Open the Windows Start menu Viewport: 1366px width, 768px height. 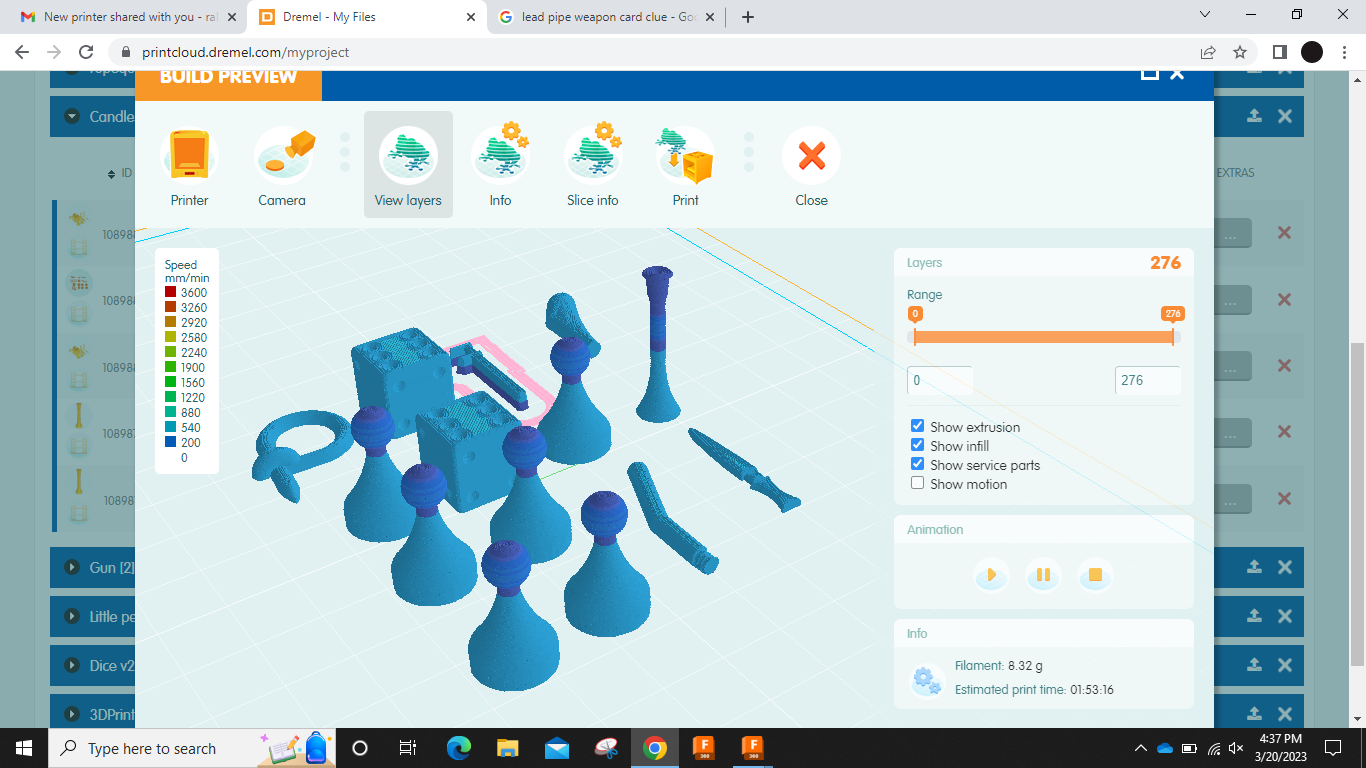[24, 747]
